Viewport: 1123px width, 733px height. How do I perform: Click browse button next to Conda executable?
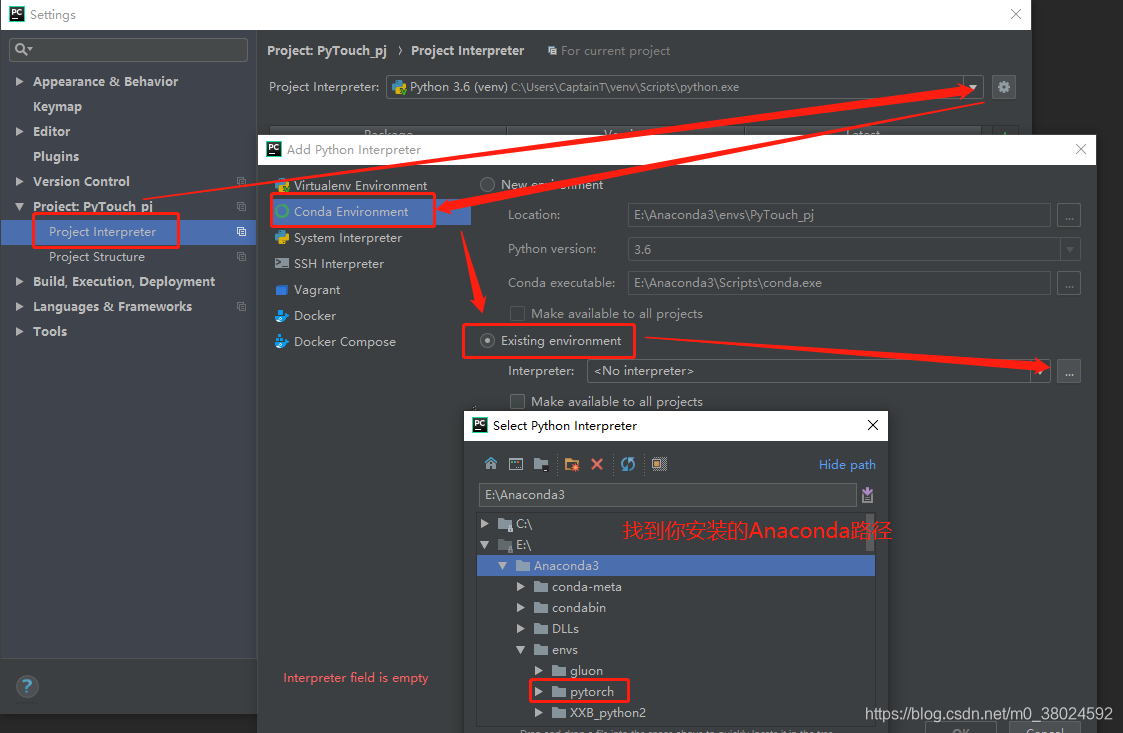(1069, 283)
